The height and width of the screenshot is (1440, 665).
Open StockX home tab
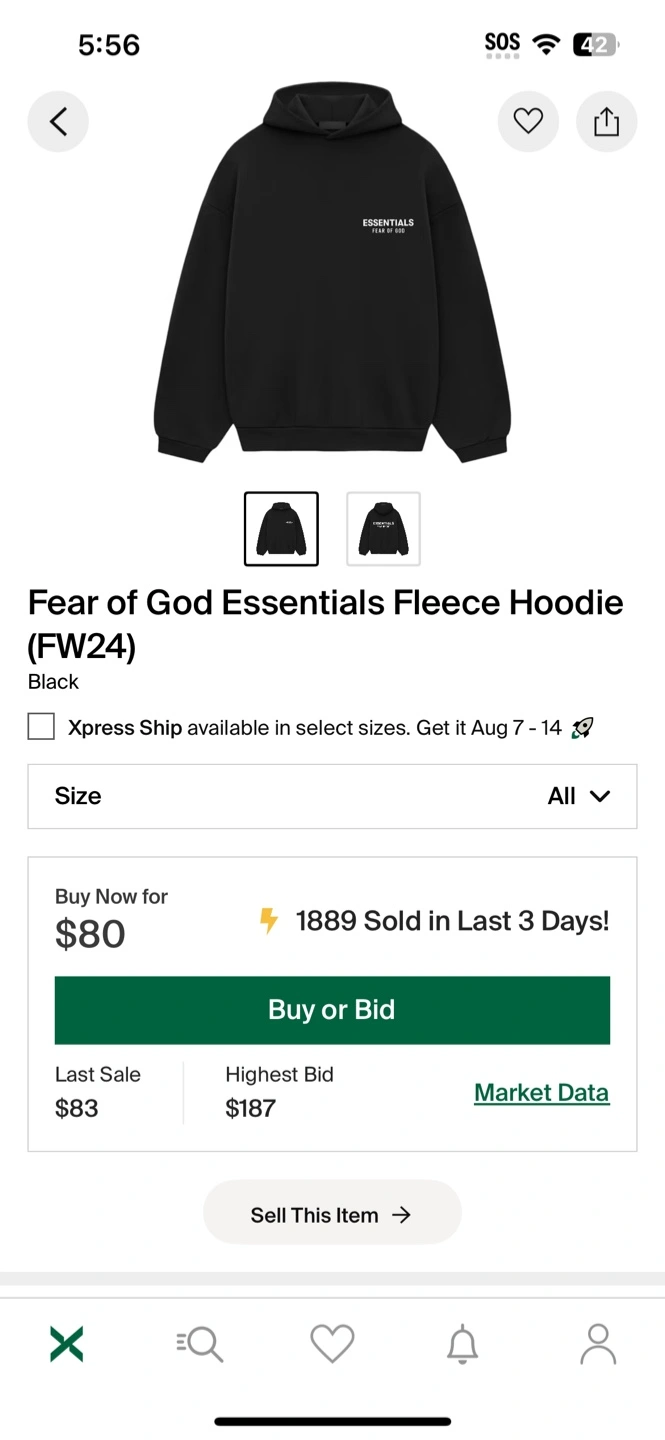click(x=67, y=1344)
